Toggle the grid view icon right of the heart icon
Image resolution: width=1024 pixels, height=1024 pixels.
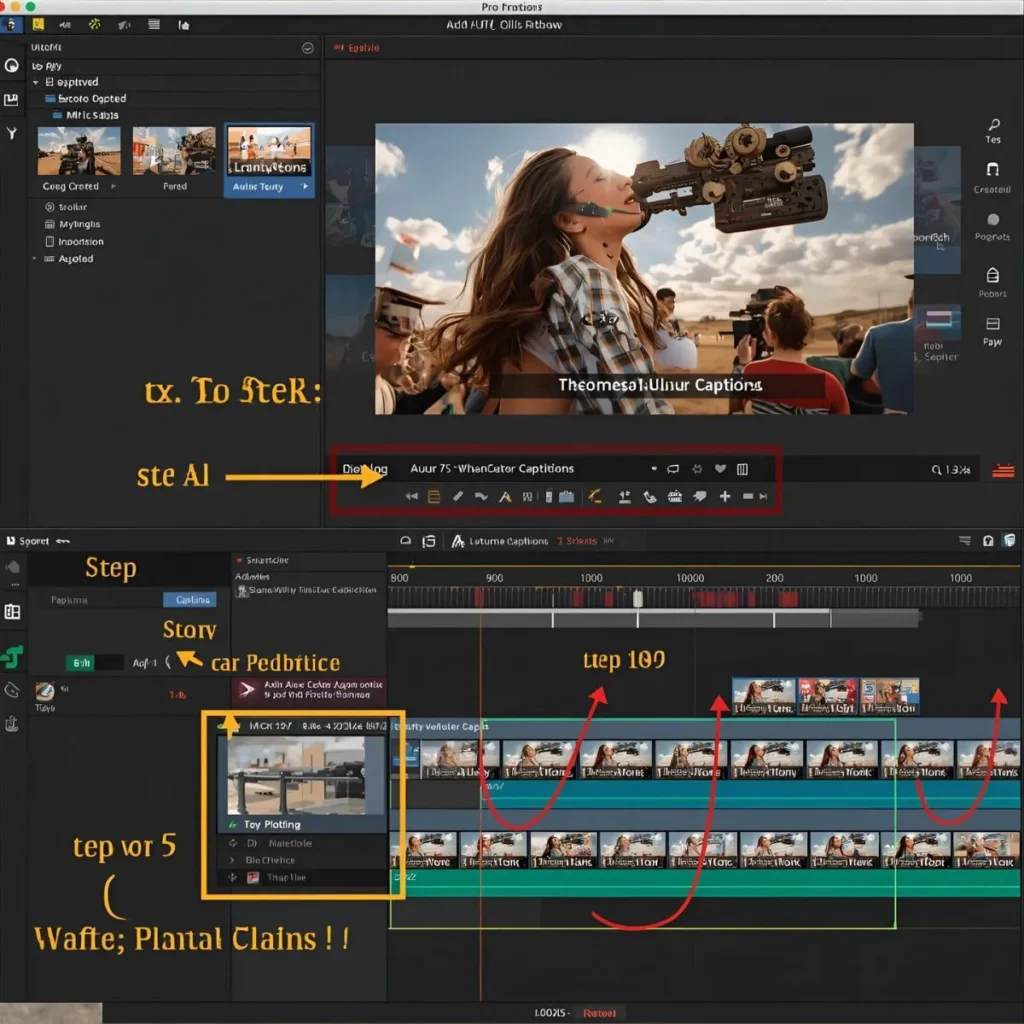pyautogui.click(x=742, y=469)
